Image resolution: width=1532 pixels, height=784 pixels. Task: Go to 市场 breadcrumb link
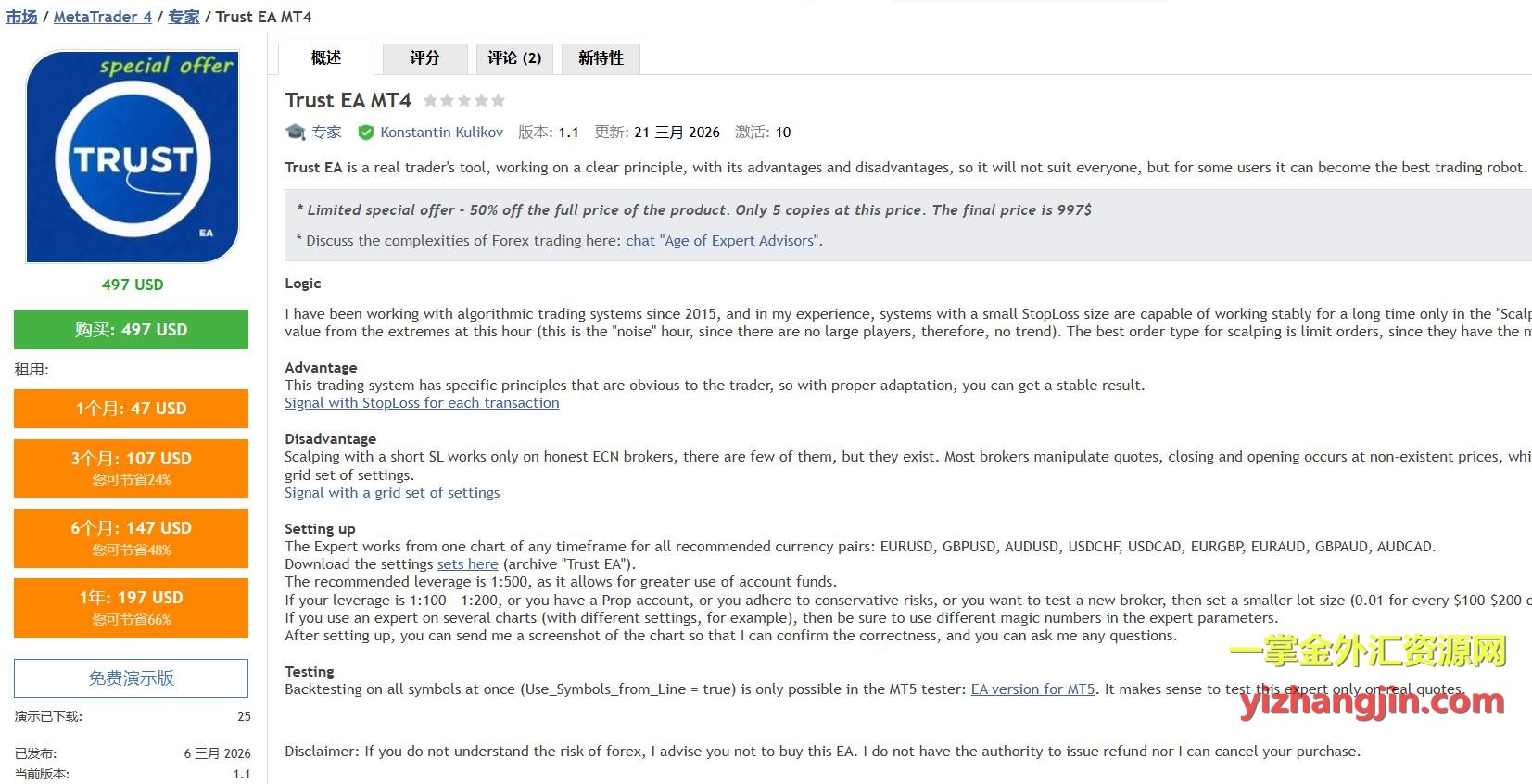coord(21,17)
